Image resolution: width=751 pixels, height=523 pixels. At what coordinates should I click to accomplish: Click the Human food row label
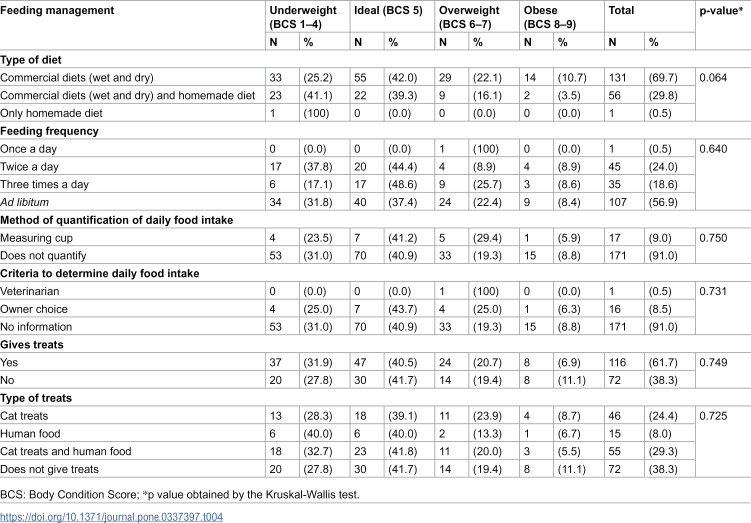click(30, 434)
